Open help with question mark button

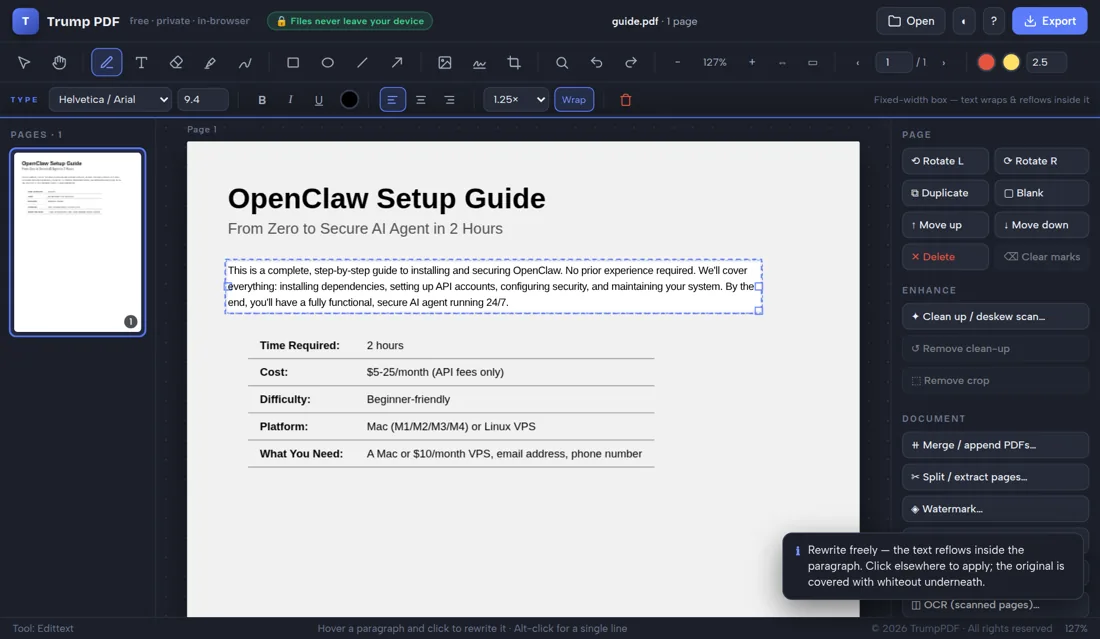[x=993, y=21]
